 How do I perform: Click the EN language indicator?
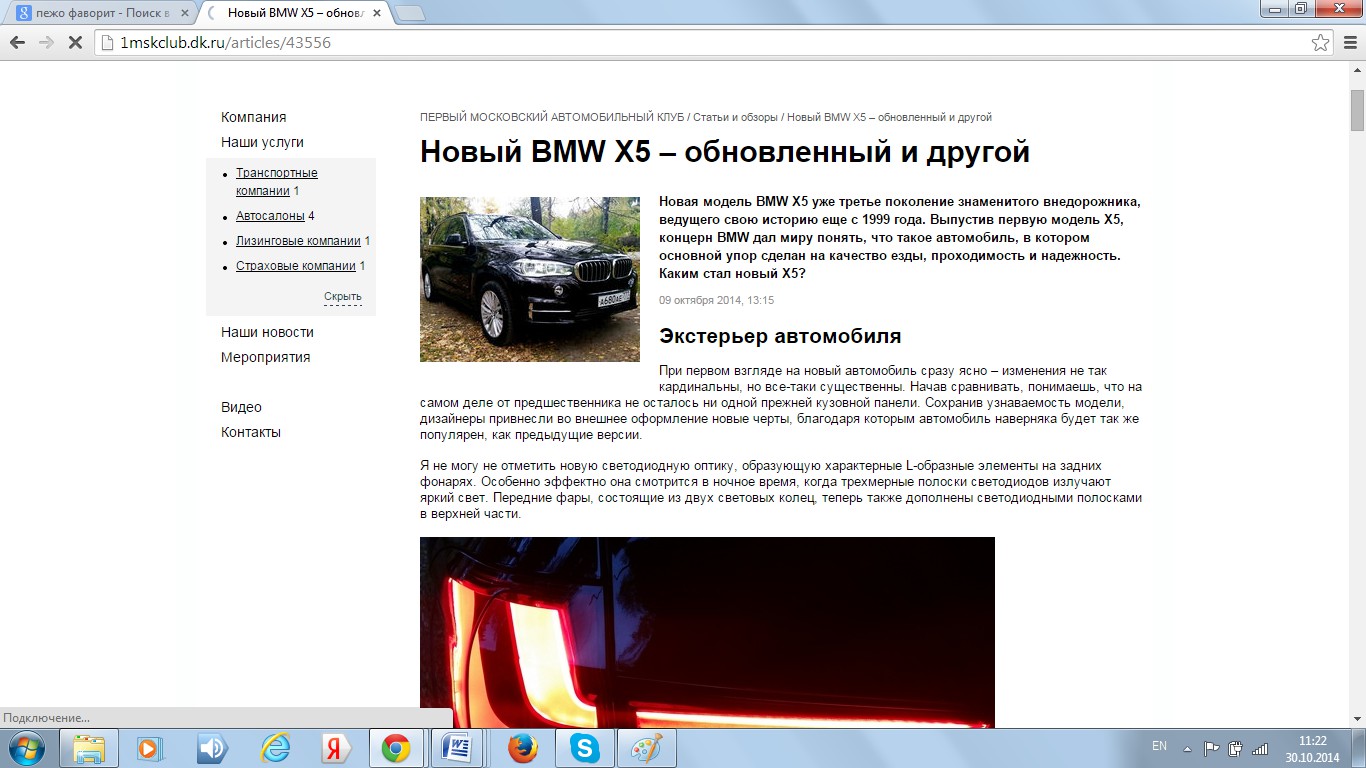point(1159,746)
